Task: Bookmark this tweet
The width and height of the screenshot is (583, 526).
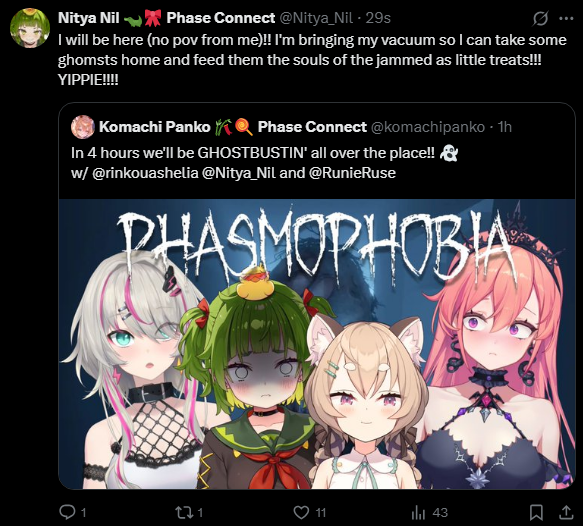Action: pos(536,513)
